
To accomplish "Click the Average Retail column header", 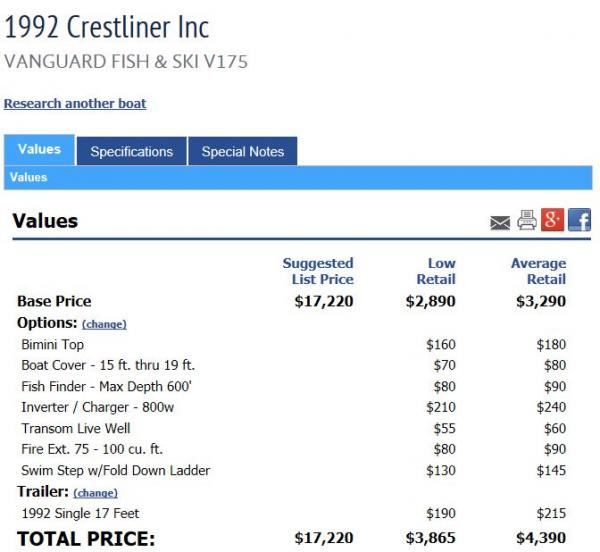I will coord(538,271).
